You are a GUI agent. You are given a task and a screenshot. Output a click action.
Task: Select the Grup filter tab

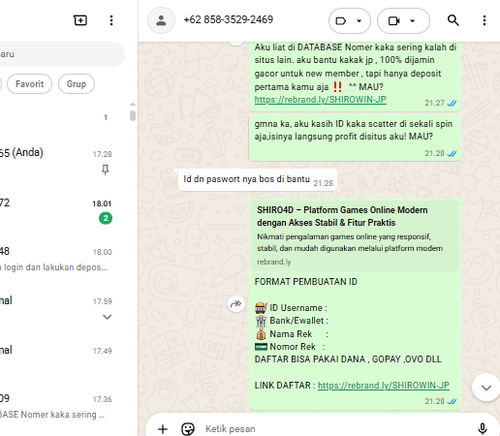tap(76, 84)
